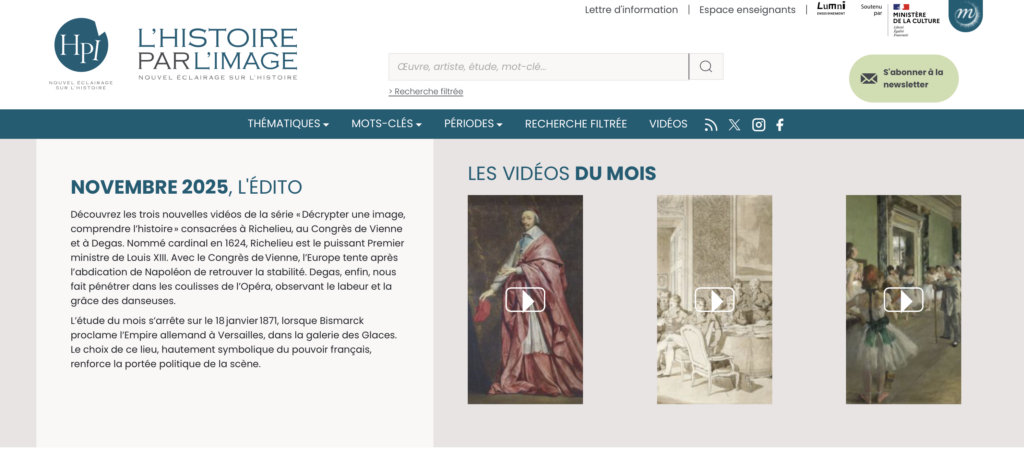Play the Degas dancers video
Viewport: 1024px width, 458px height.
point(903,300)
